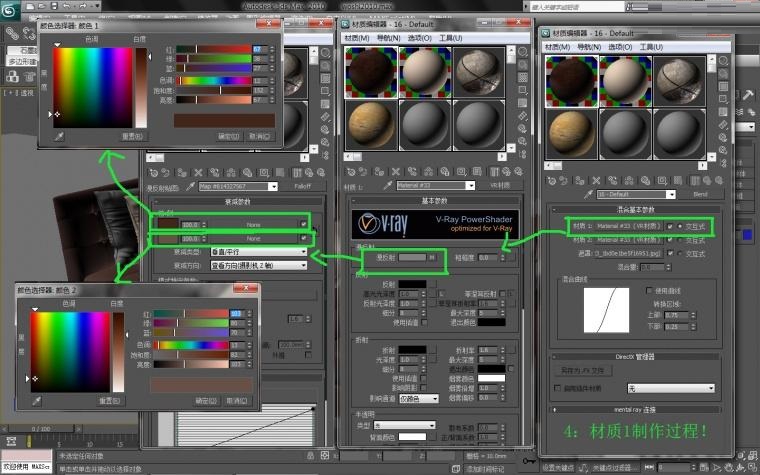The image size is (760, 475).
Task: Click eyedropper in Color 1 selector dialog
Action: click(59, 137)
